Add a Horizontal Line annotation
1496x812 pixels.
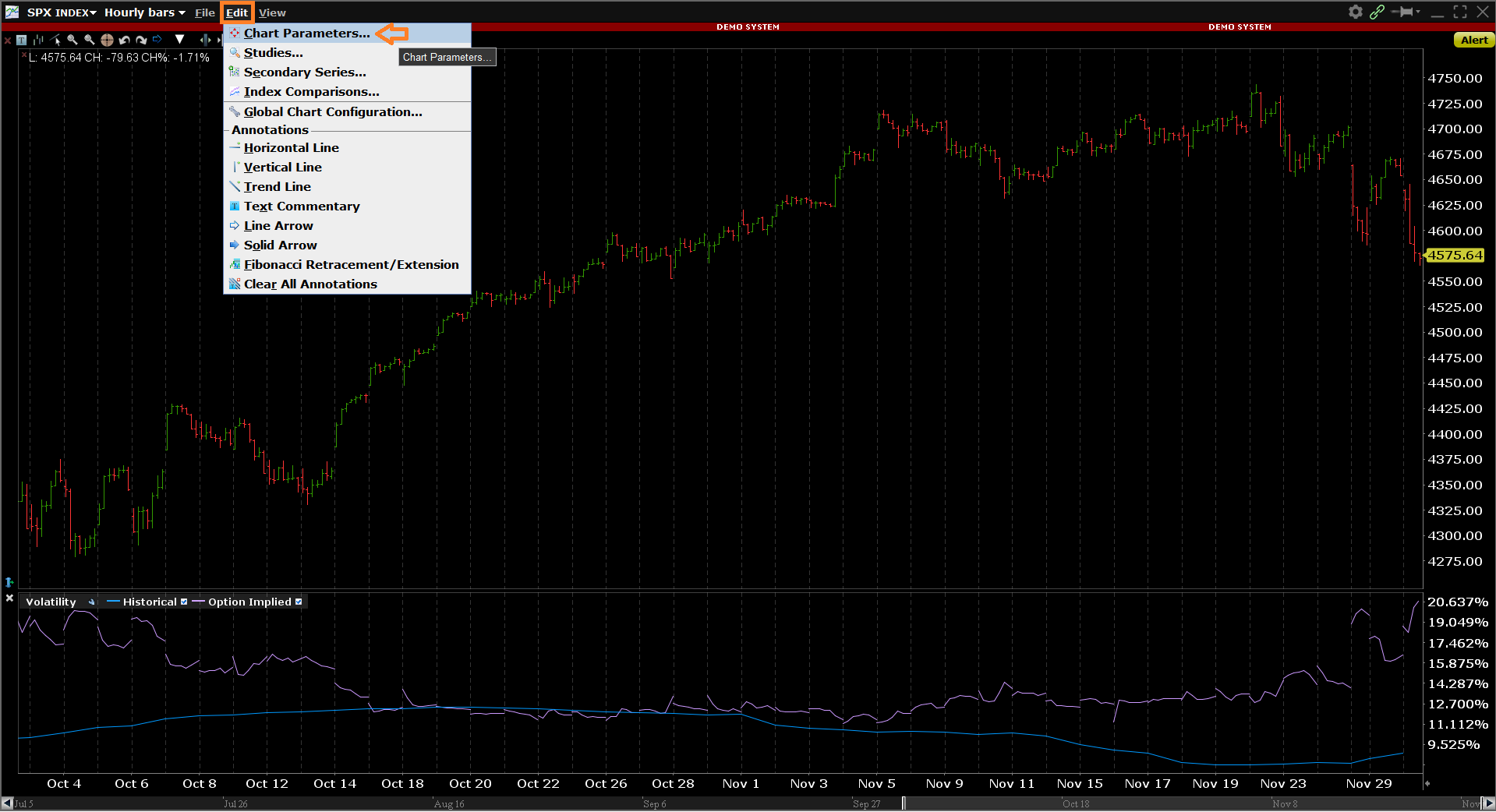[347, 147]
